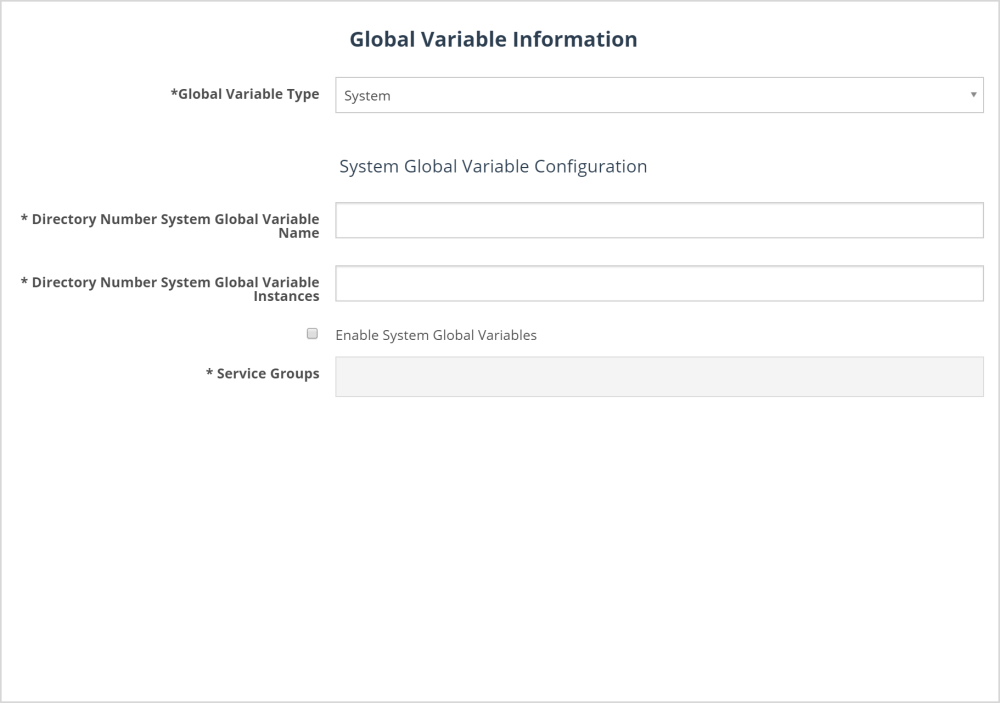1000x703 pixels.
Task: Focus the Directory Number System Global Variable Name field
Action: 658,220
